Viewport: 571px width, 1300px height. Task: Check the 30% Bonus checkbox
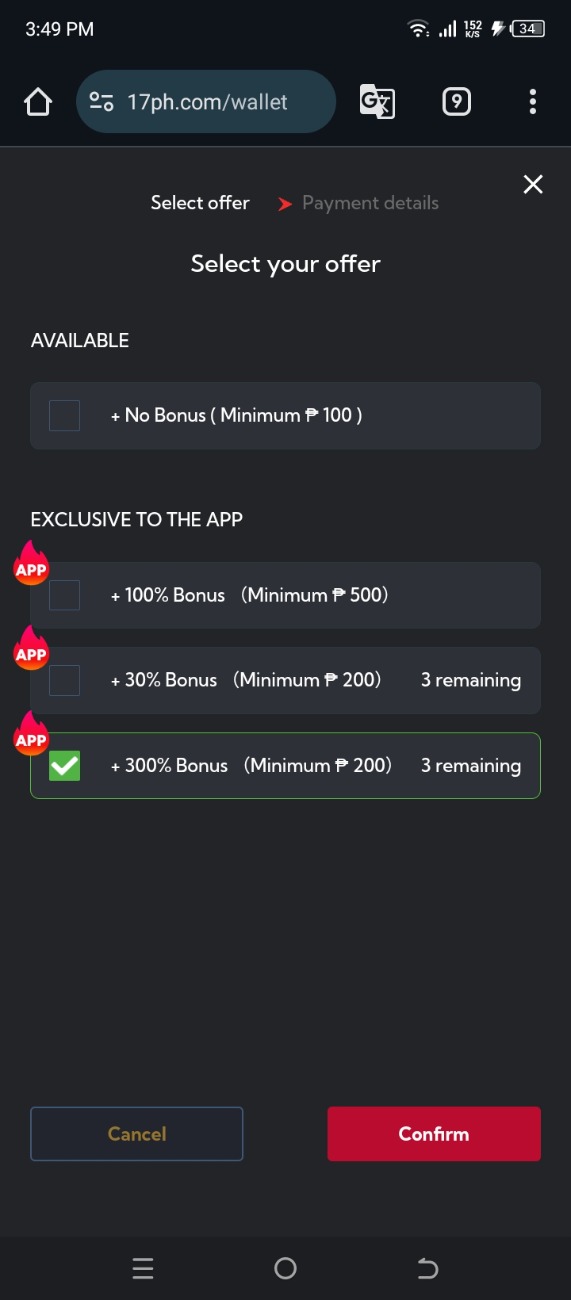tap(65, 680)
